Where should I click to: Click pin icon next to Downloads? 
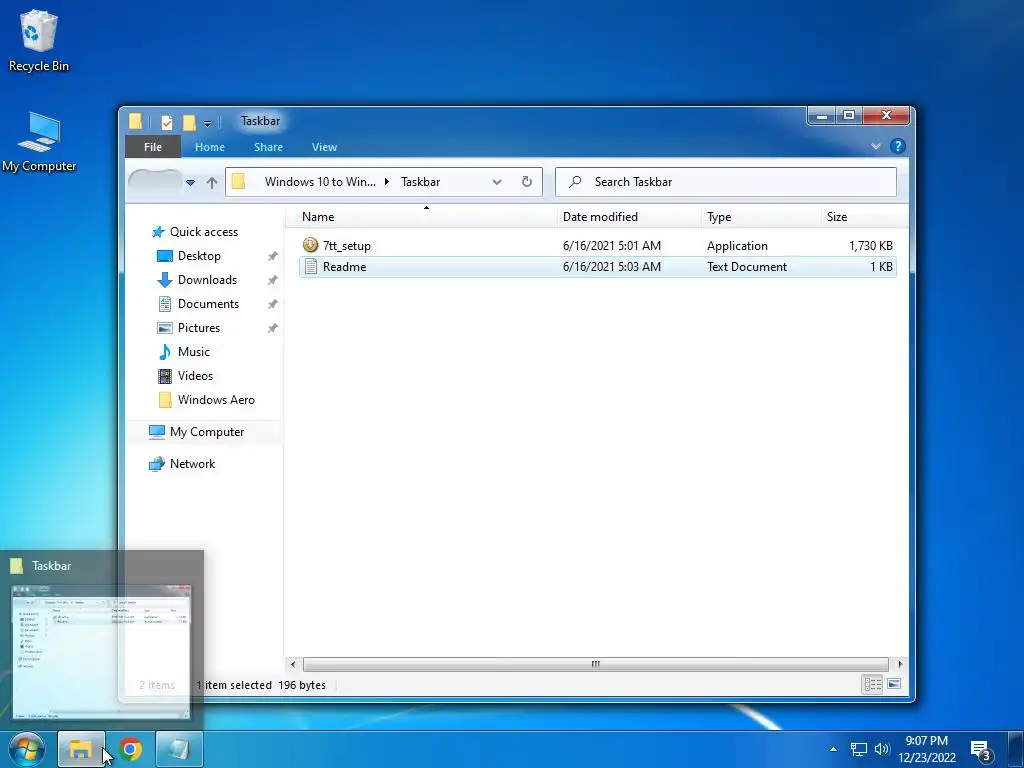pyautogui.click(x=273, y=280)
